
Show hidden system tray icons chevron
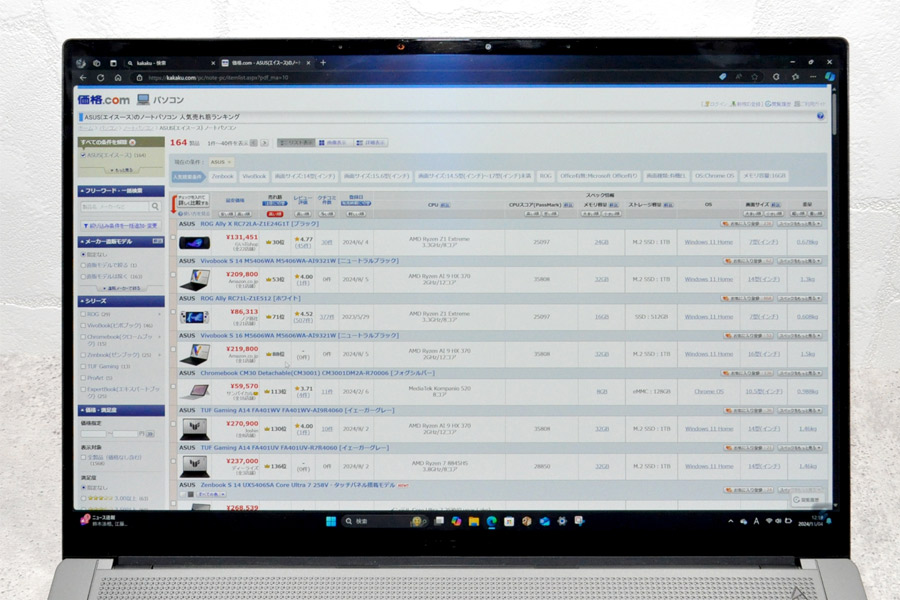tap(730, 521)
